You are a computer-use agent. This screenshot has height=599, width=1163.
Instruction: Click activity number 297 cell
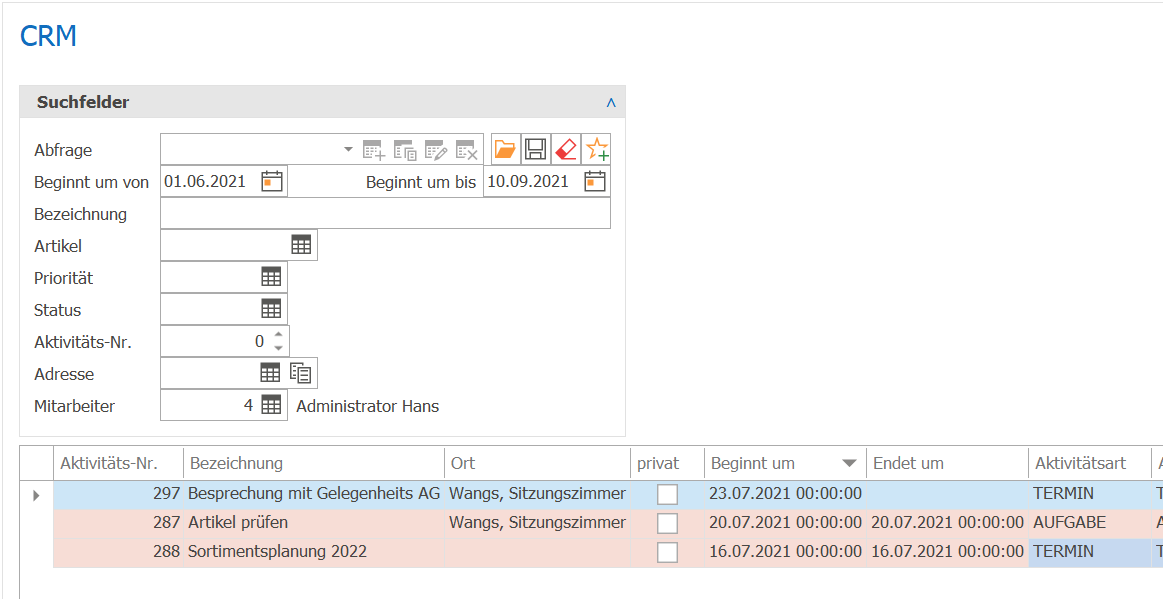[119, 494]
